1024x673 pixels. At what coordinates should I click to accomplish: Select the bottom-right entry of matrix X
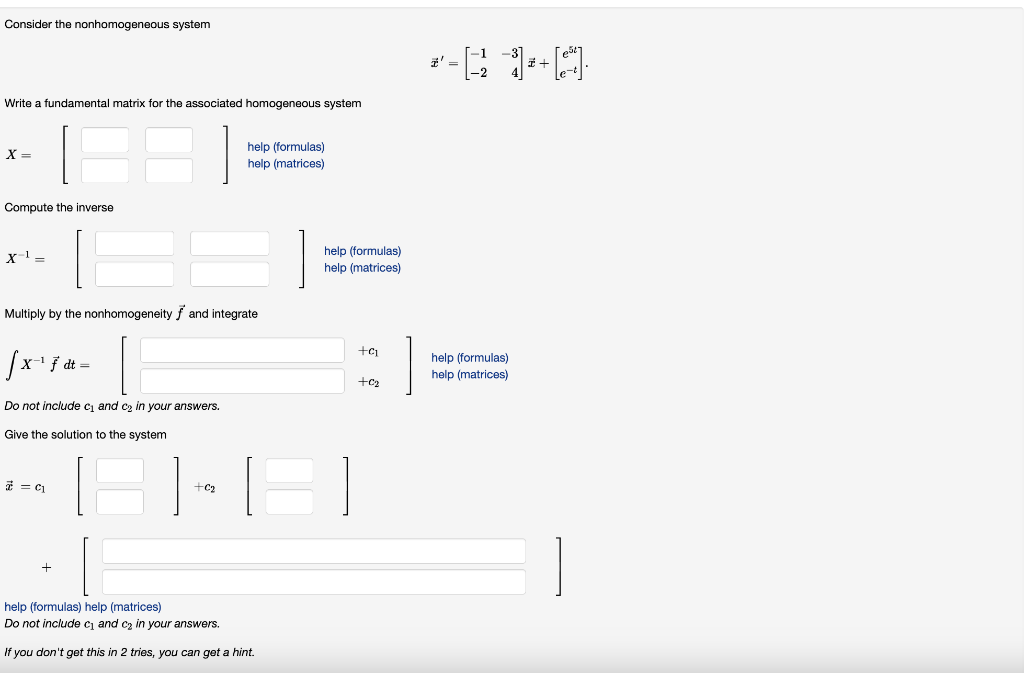click(167, 170)
